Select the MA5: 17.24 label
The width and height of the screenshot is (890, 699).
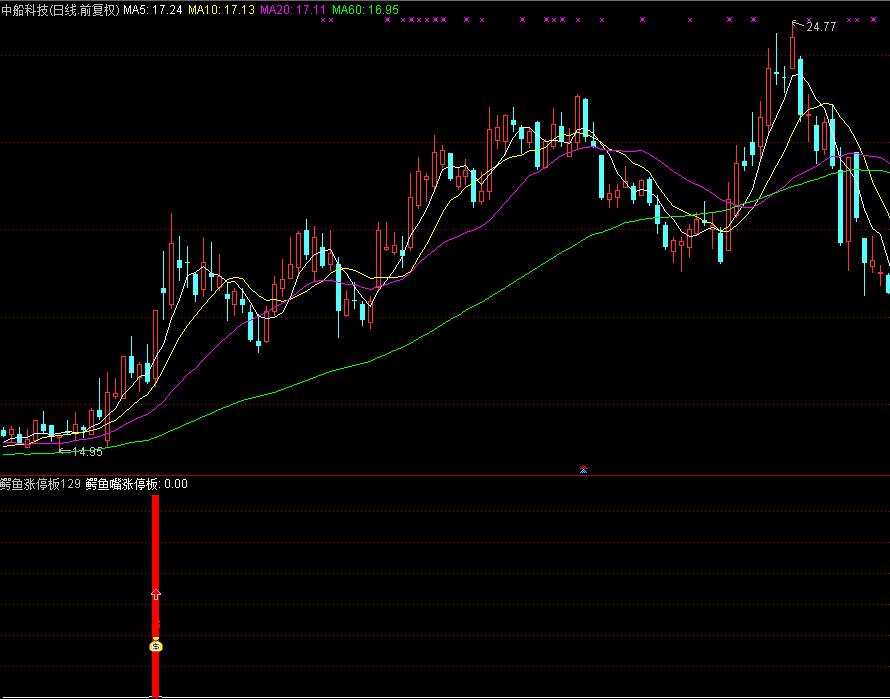point(153,10)
